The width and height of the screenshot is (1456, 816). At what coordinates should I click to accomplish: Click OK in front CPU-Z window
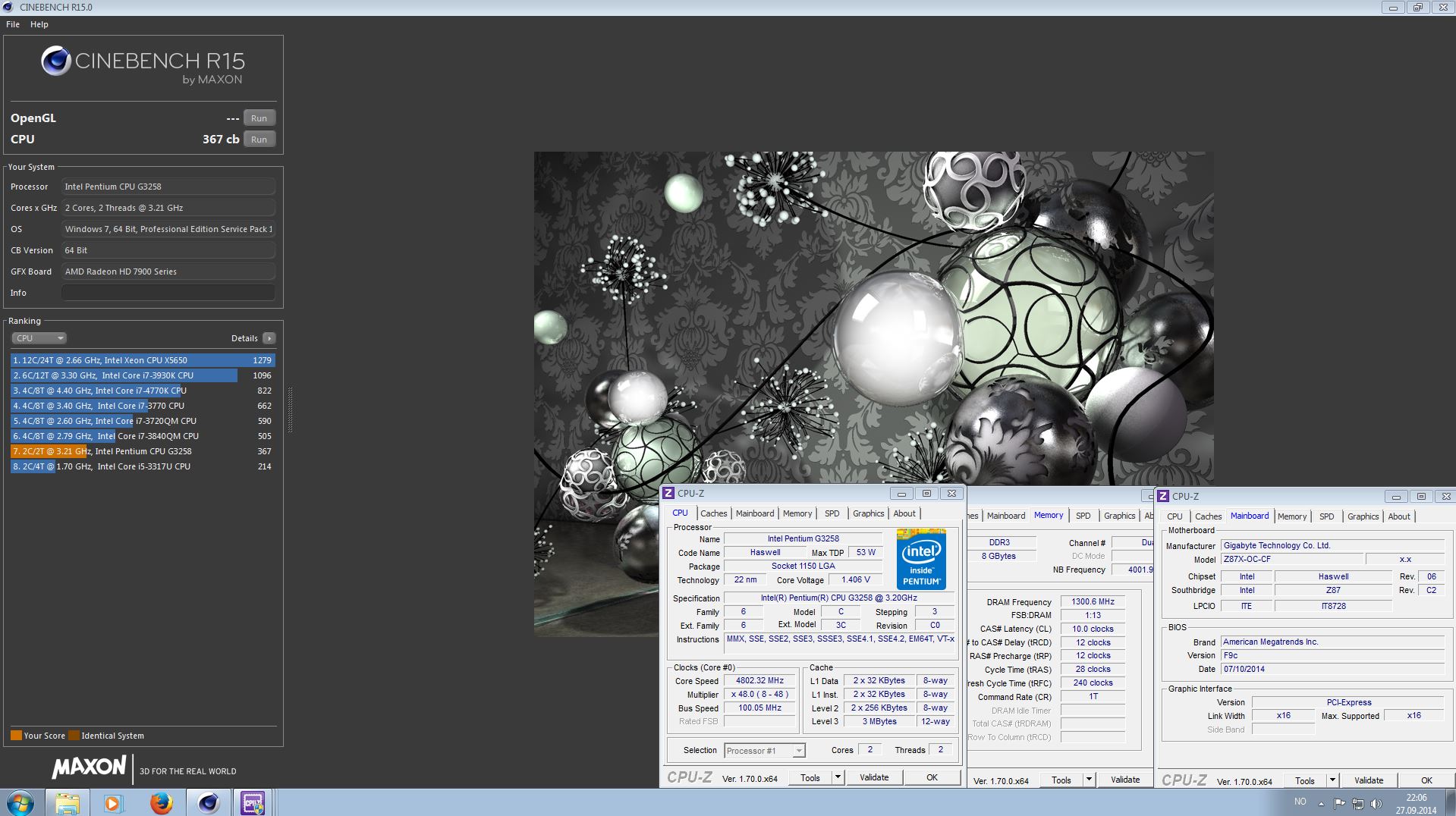[x=932, y=777]
